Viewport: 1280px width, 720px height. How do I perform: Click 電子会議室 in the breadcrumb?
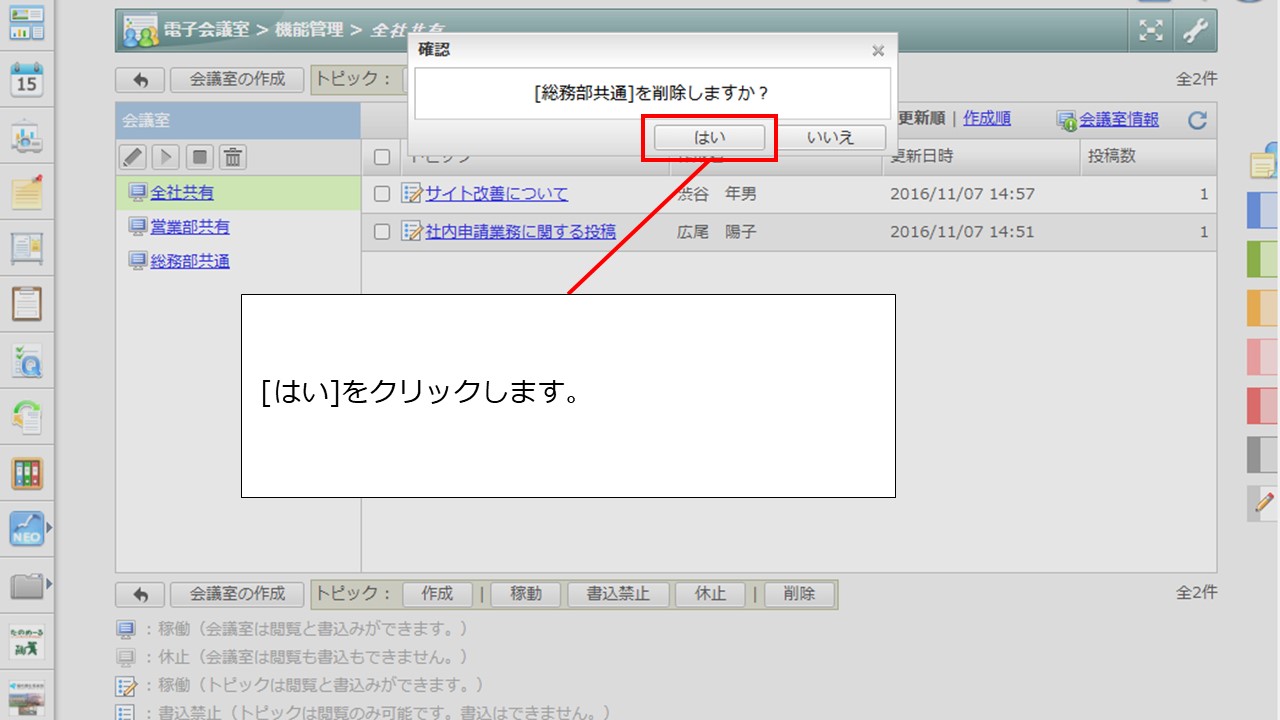206,30
